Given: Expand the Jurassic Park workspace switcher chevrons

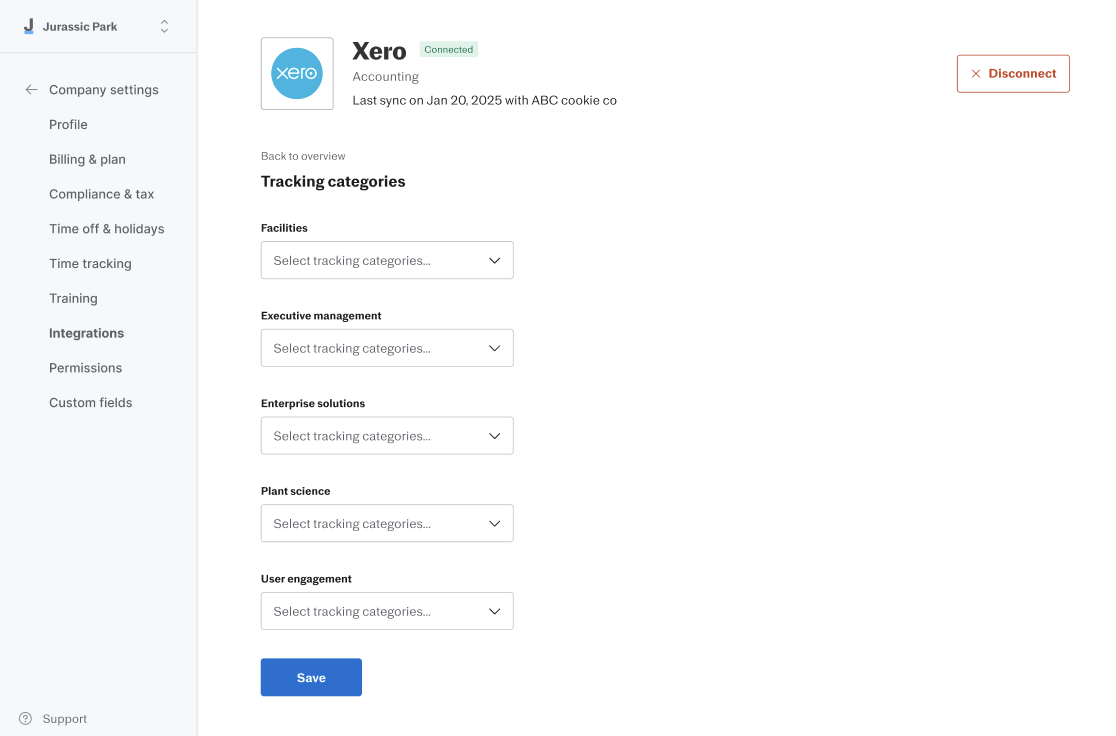Looking at the screenshot, I should pos(164,26).
